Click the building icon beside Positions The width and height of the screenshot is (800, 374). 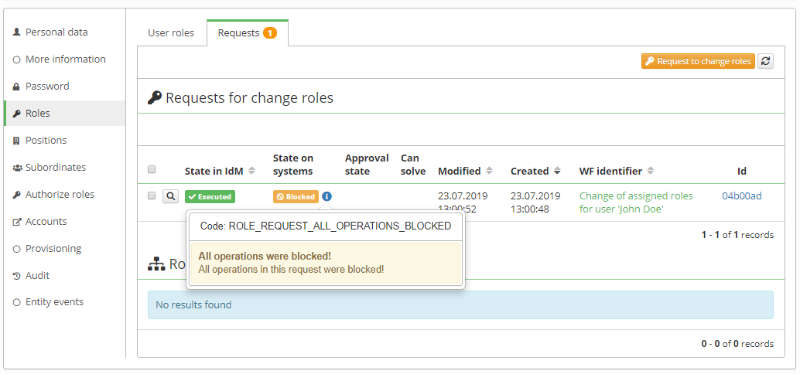coord(16,140)
